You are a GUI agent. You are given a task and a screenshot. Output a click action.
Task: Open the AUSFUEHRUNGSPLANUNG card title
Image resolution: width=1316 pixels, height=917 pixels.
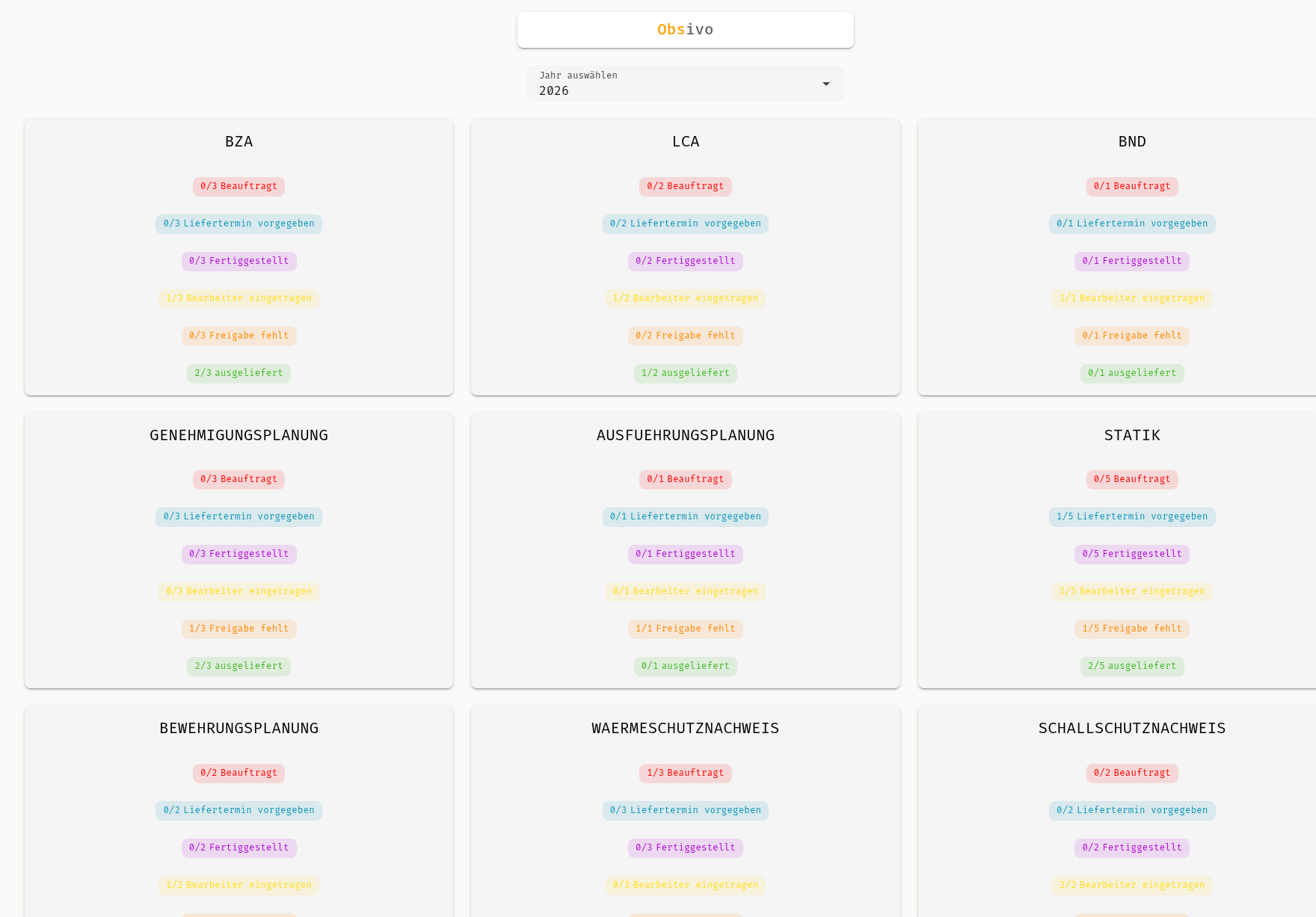(686, 436)
